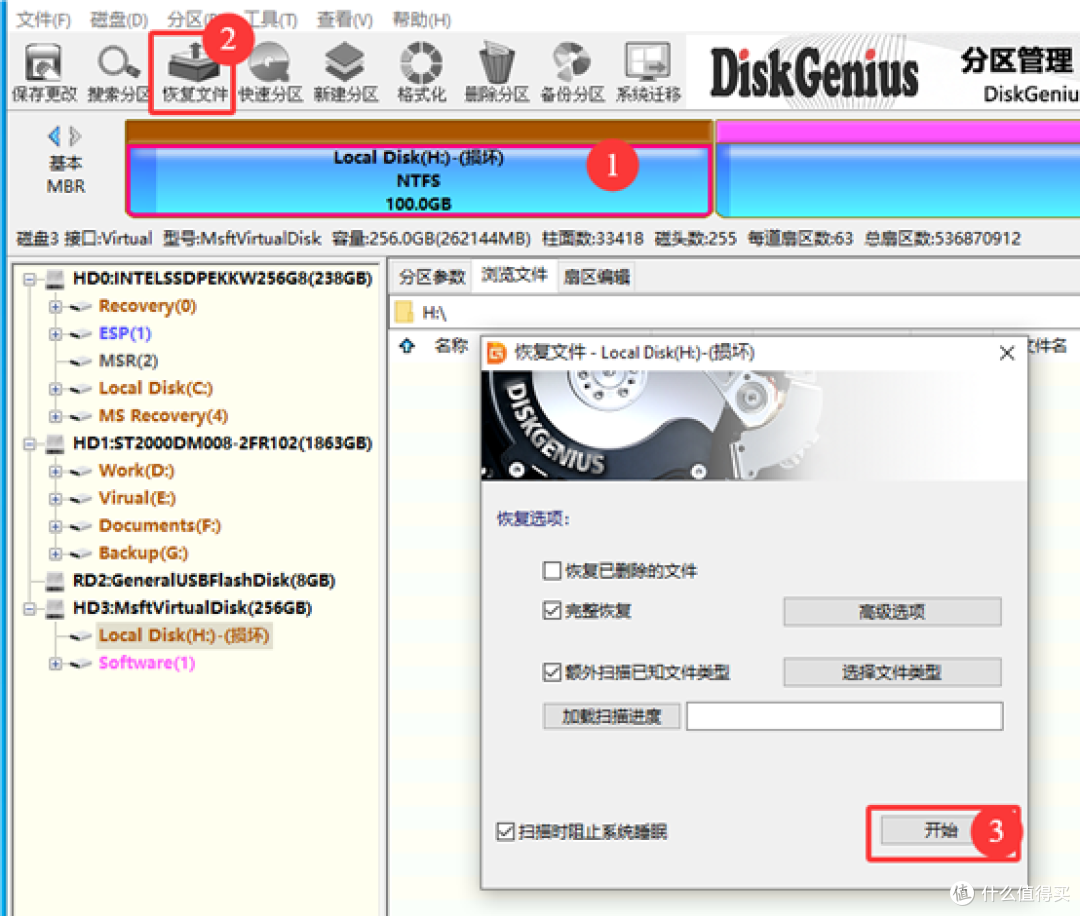Select the Format (格式化) toolbar icon

point(422,72)
